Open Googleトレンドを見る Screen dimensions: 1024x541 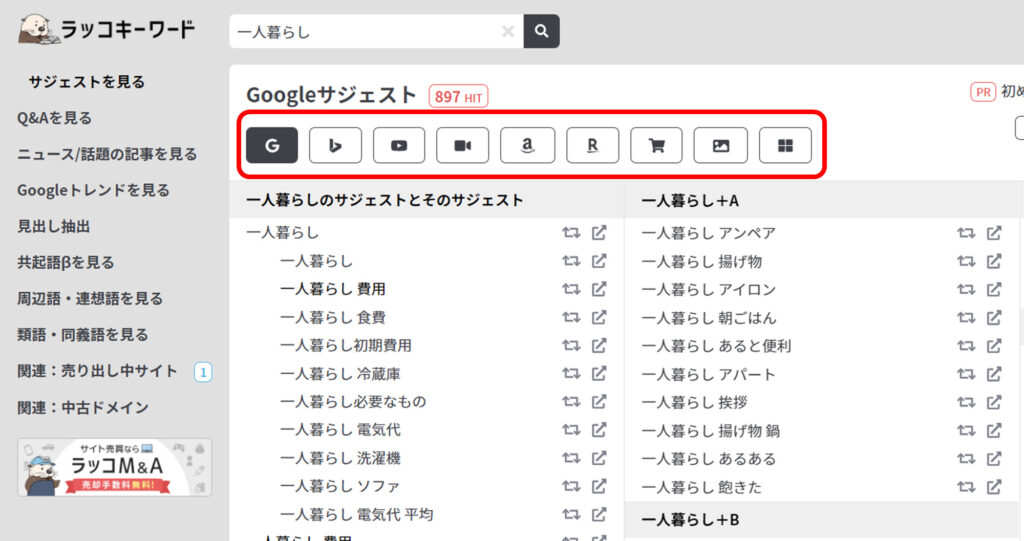click(93, 190)
